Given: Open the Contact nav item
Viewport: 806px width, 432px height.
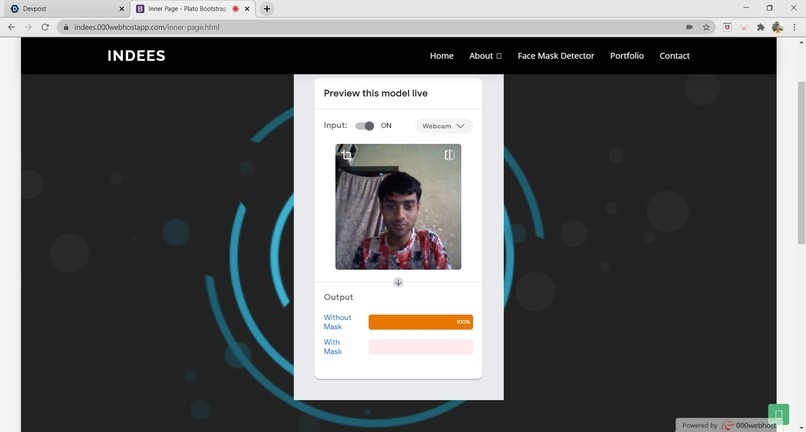Looking at the screenshot, I should tap(674, 56).
